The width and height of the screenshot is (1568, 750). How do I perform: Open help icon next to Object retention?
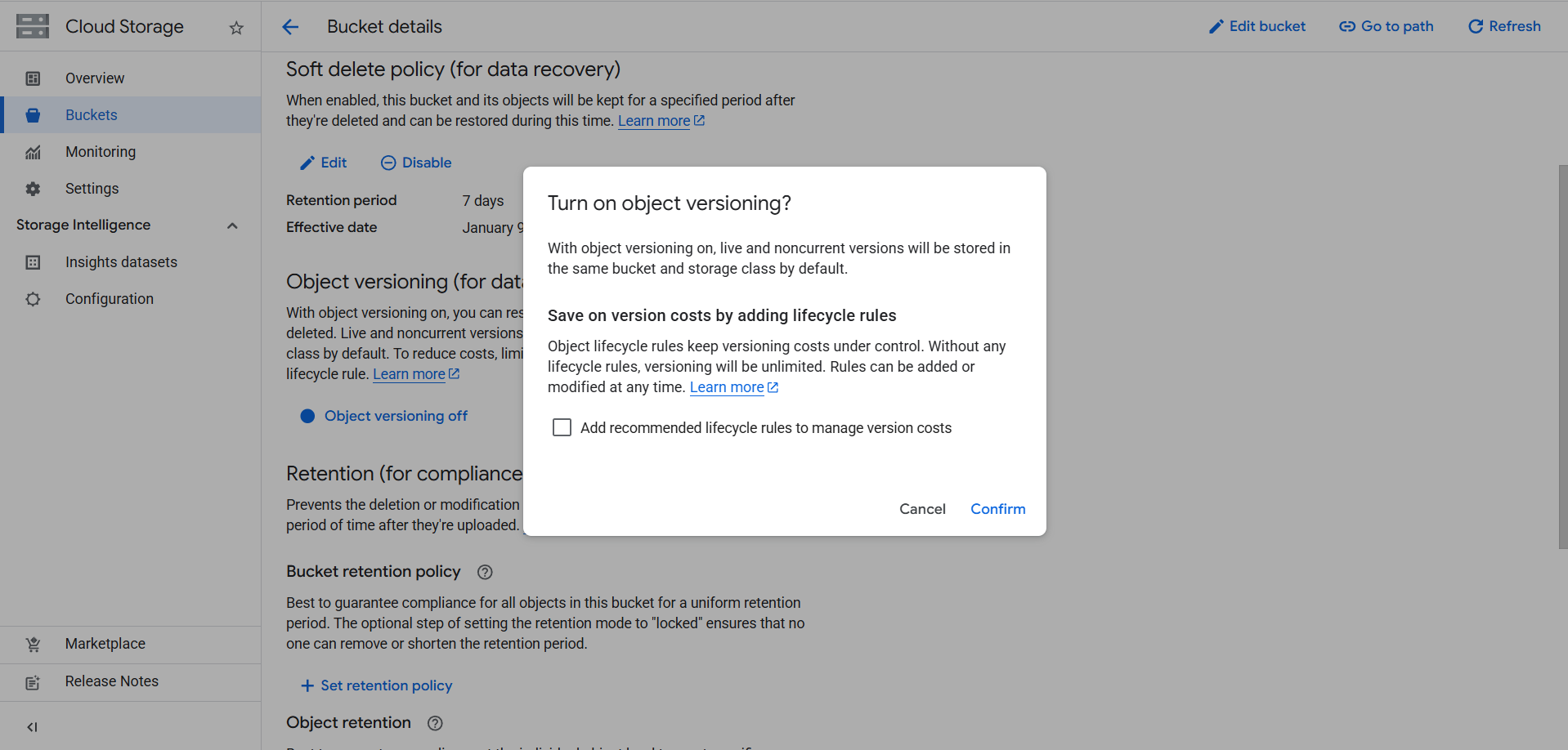(435, 723)
